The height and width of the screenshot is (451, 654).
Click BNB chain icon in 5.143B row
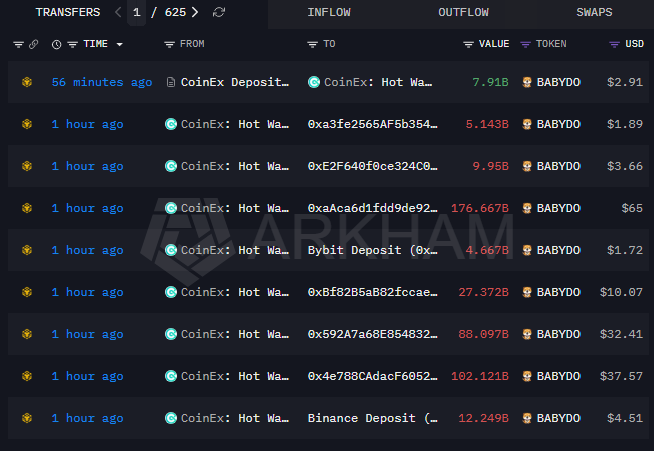pyautogui.click(x=27, y=124)
